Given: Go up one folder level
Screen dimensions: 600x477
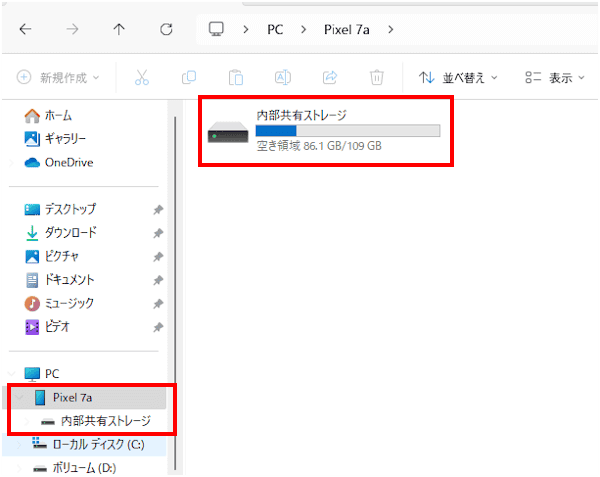Looking at the screenshot, I should click(119, 29).
